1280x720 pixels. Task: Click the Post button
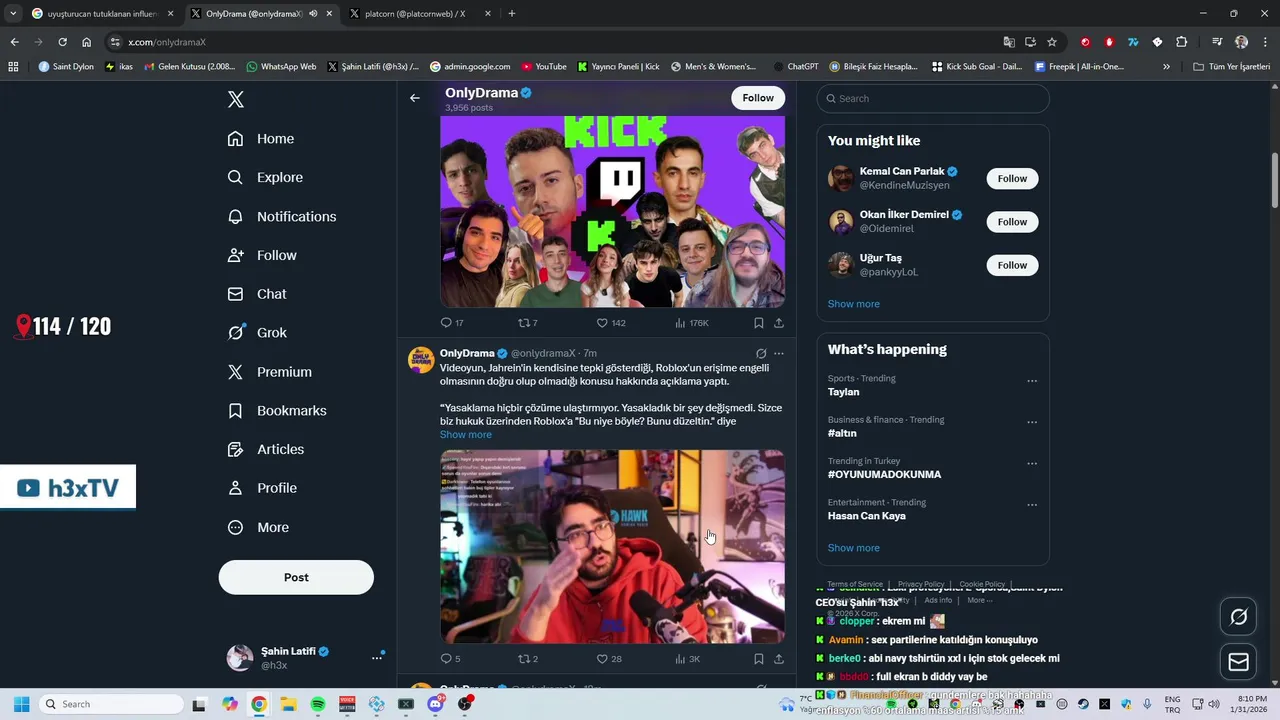(296, 577)
